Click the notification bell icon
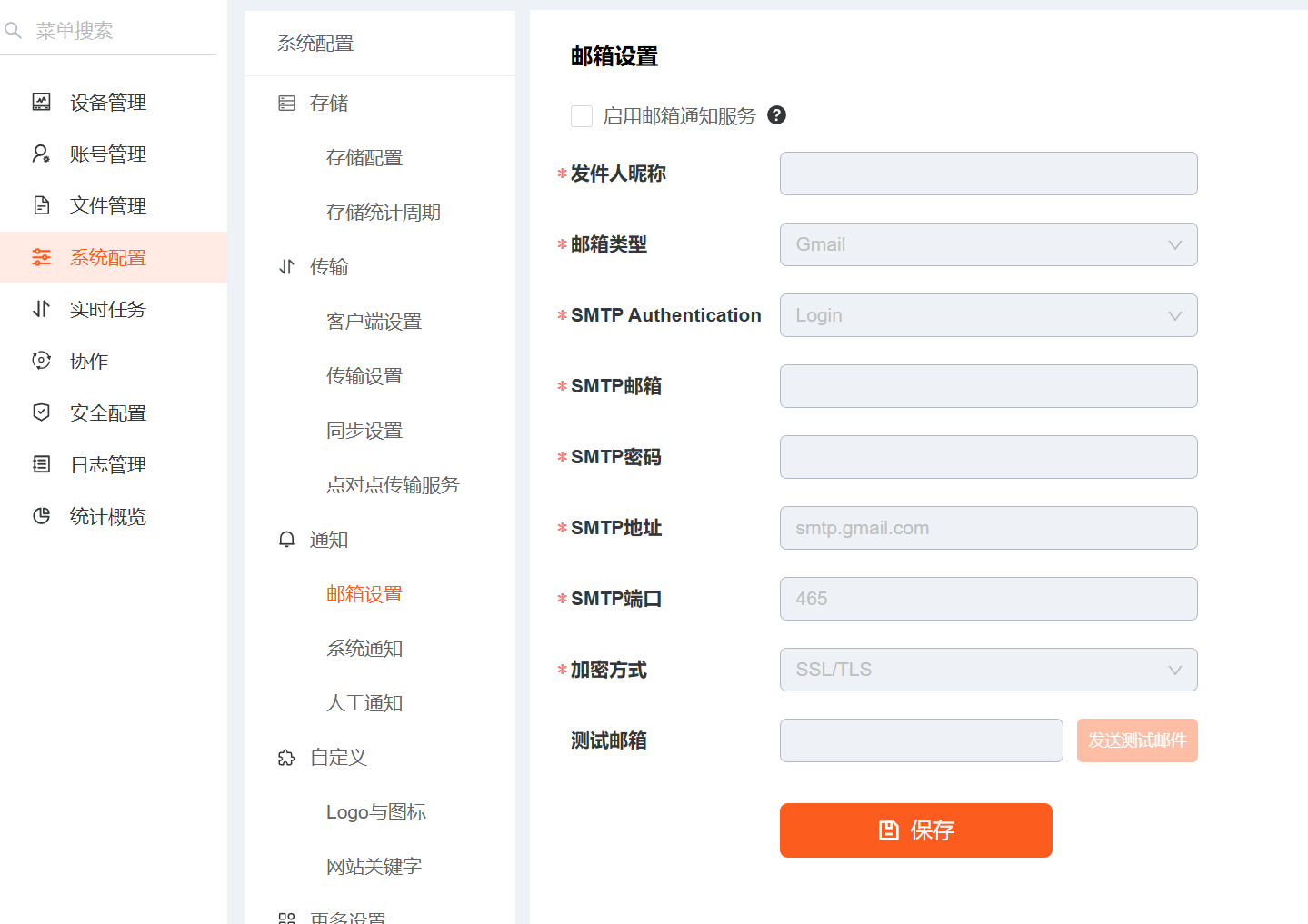The height and width of the screenshot is (924, 1308). (x=286, y=540)
